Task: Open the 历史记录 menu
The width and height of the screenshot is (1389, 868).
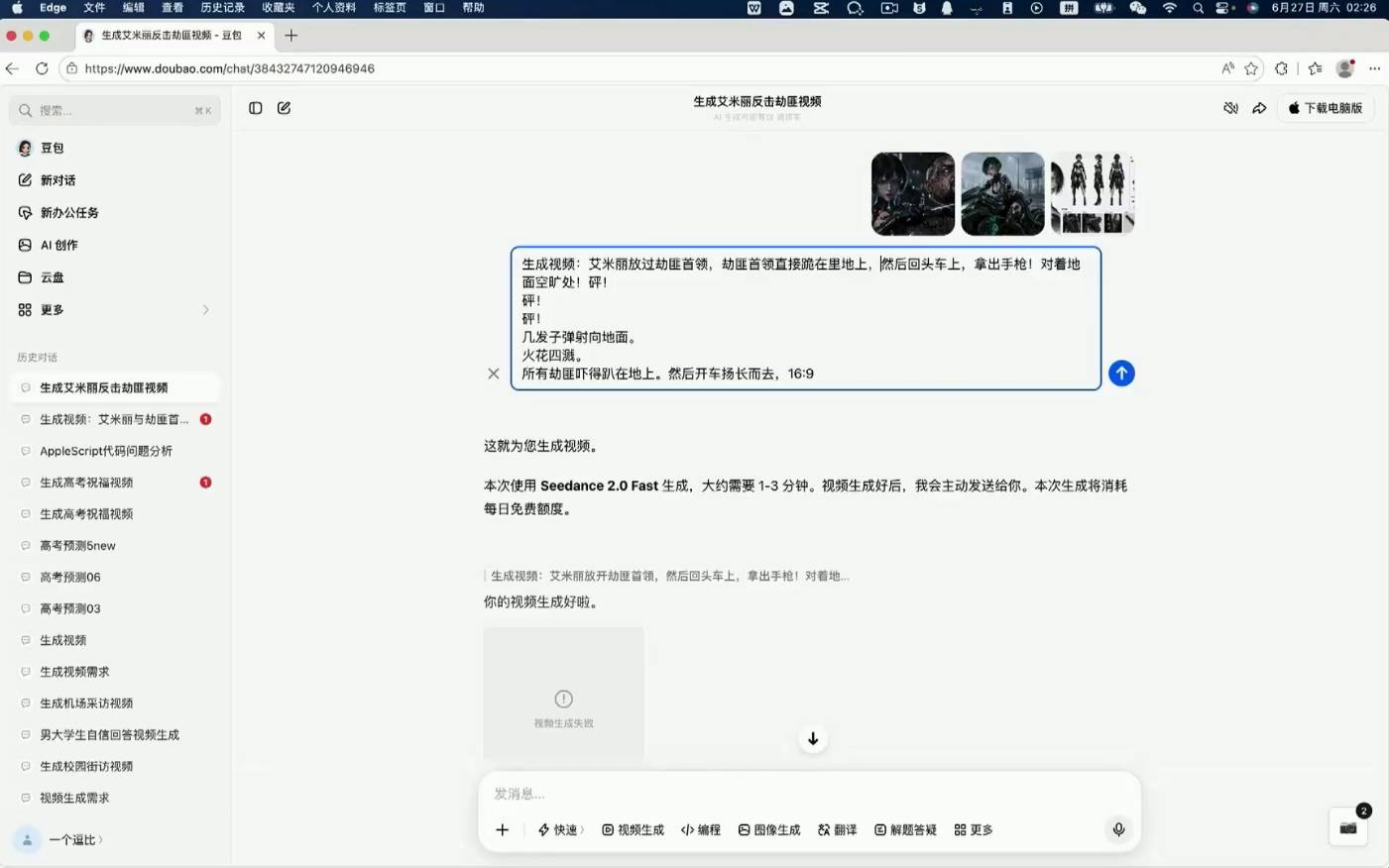Action: tap(222, 8)
